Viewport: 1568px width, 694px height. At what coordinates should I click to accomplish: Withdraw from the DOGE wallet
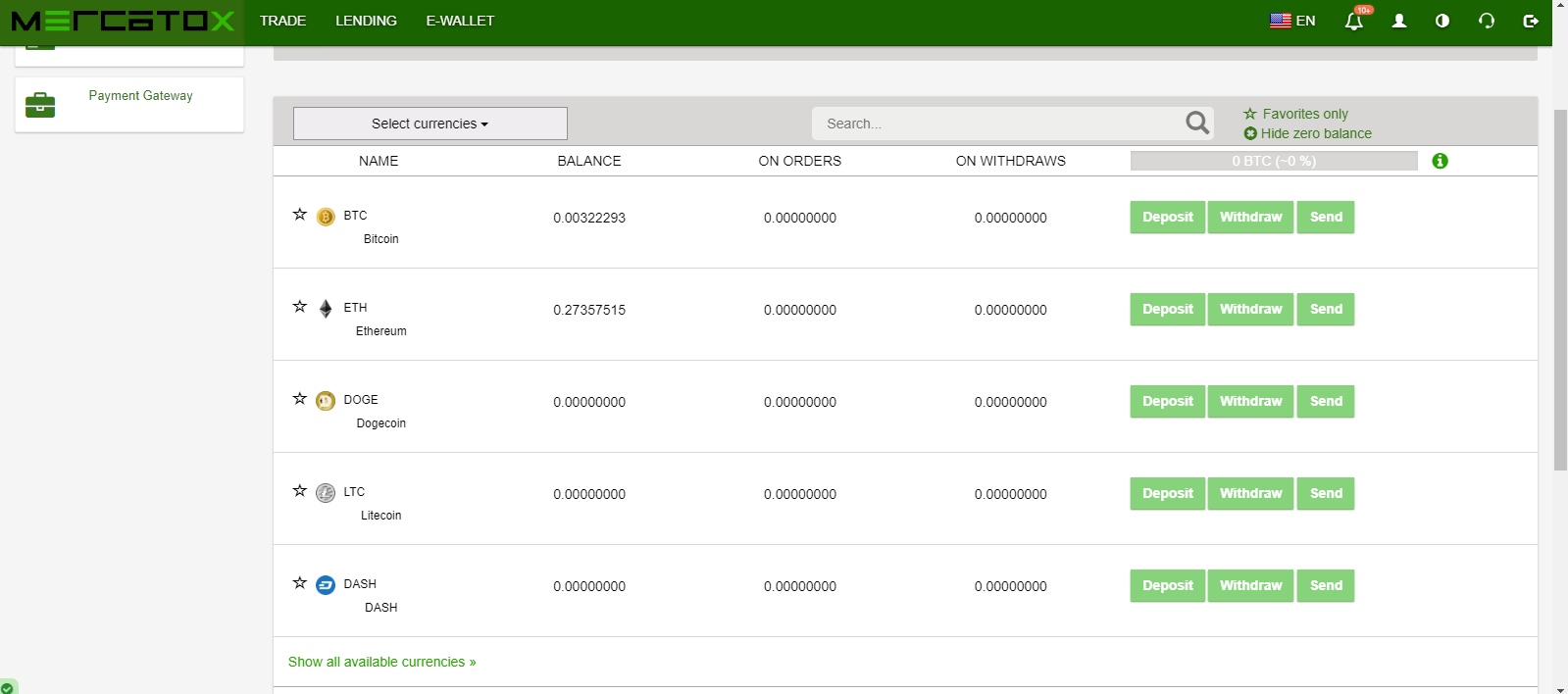(1250, 401)
